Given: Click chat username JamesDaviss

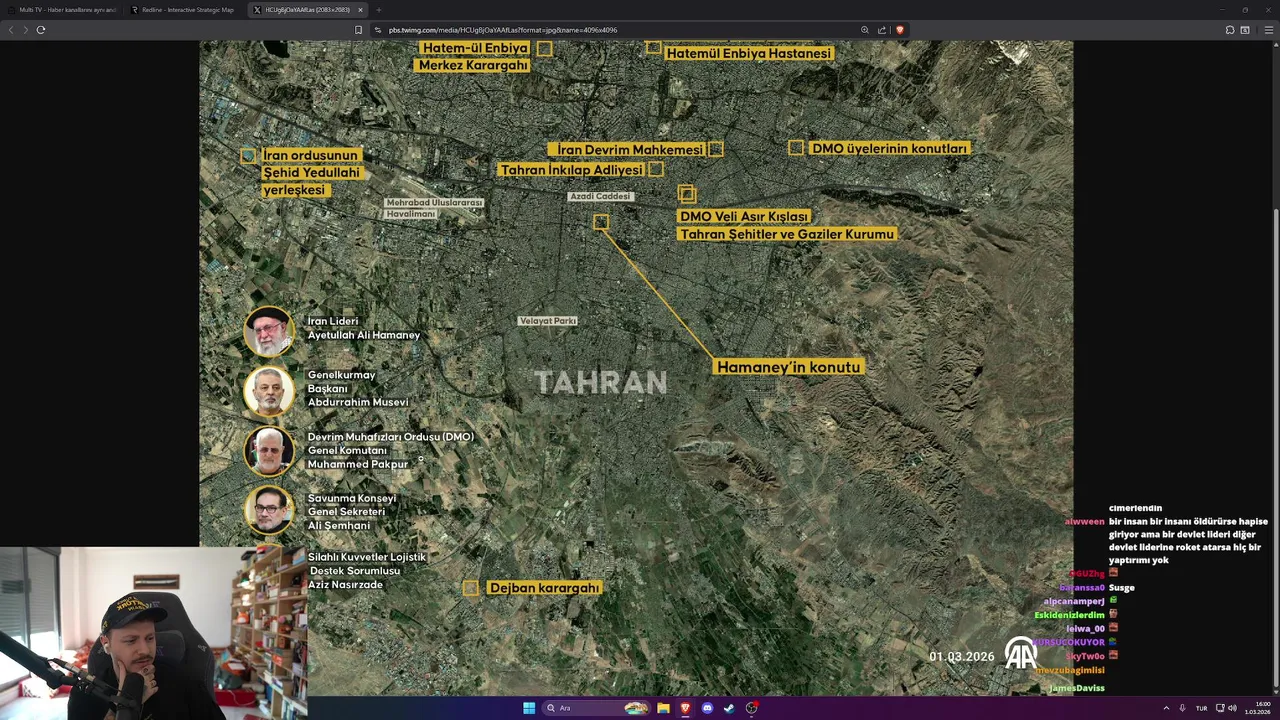Looking at the screenshot, I should point(1077,688).
